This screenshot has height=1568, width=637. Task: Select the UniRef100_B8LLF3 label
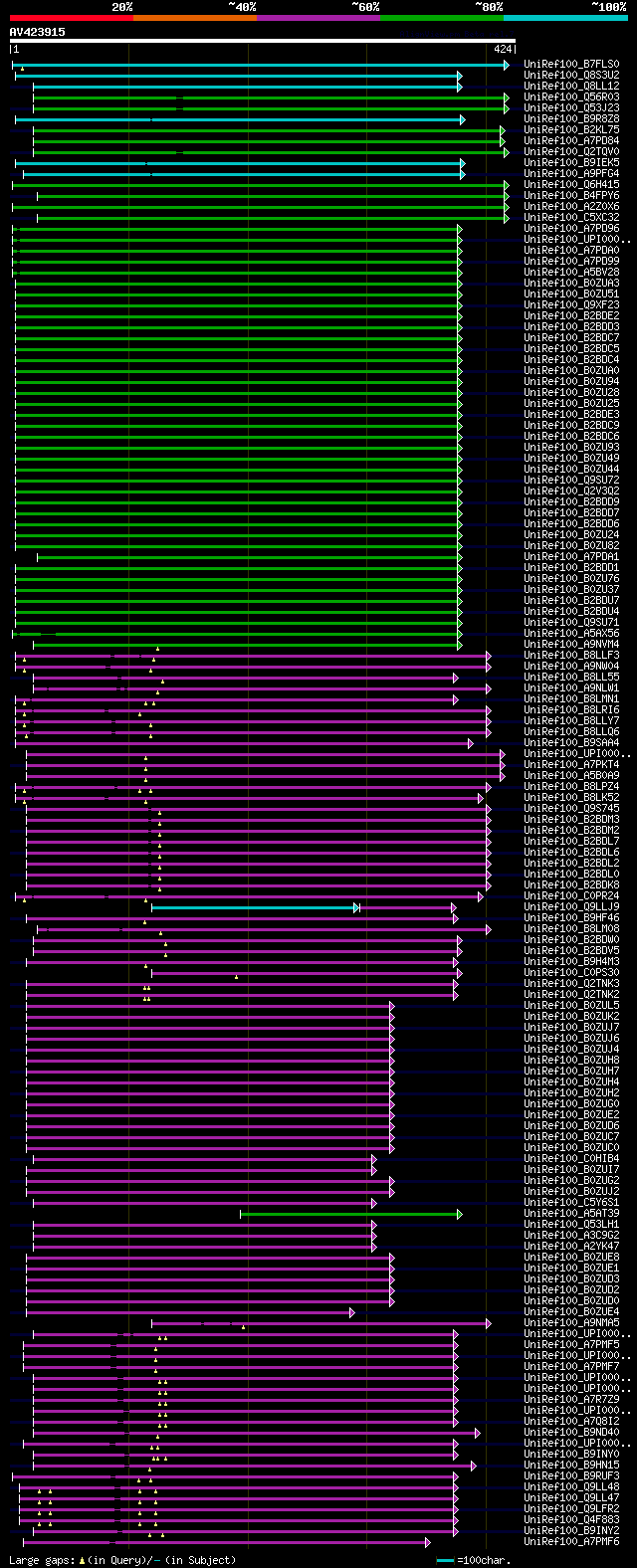tap(571, 656)
